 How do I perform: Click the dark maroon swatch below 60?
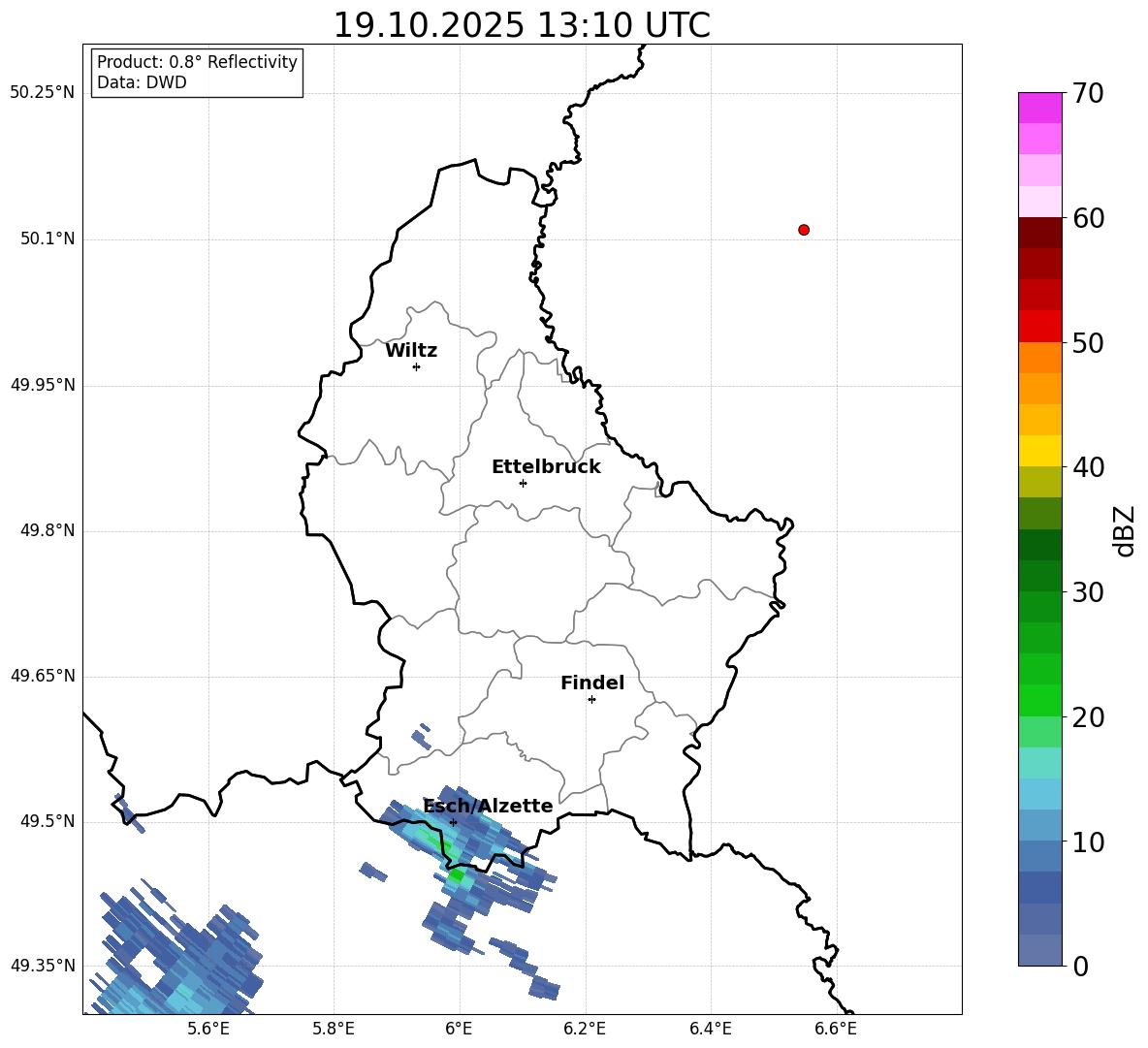coord(1039,233)
